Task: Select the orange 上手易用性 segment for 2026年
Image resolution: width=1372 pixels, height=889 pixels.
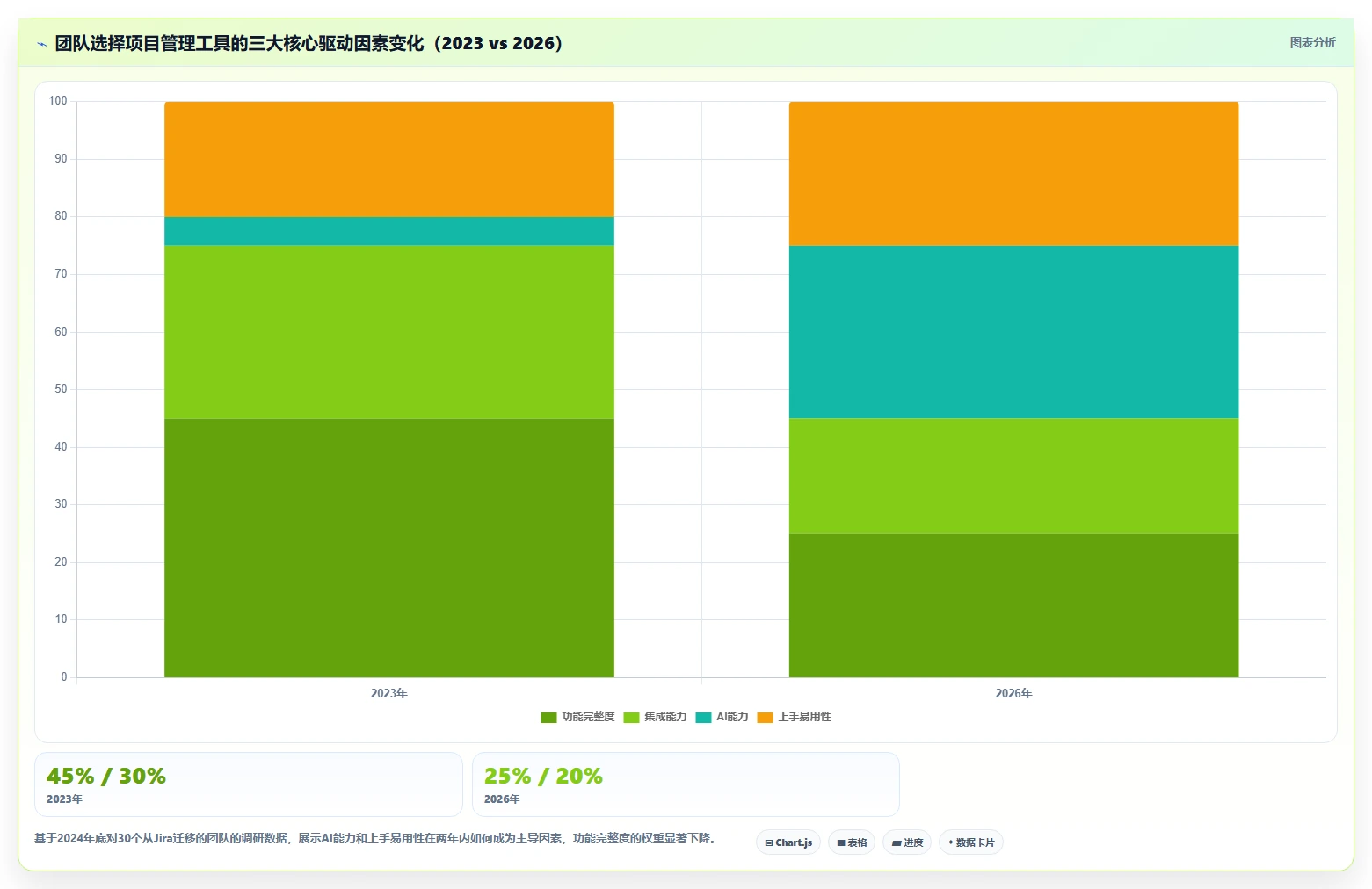Action: (1013, 174)
